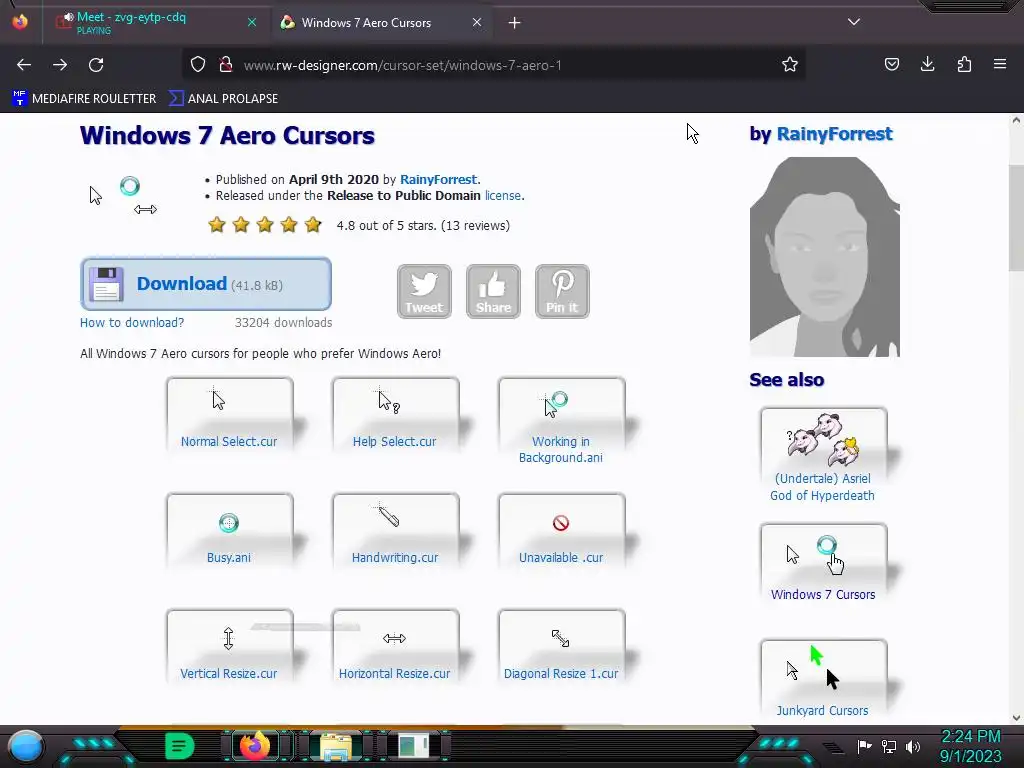Screen dimensions: 1024x768
Task: Open Junkyard Cursors set
Action: point(823,679)
